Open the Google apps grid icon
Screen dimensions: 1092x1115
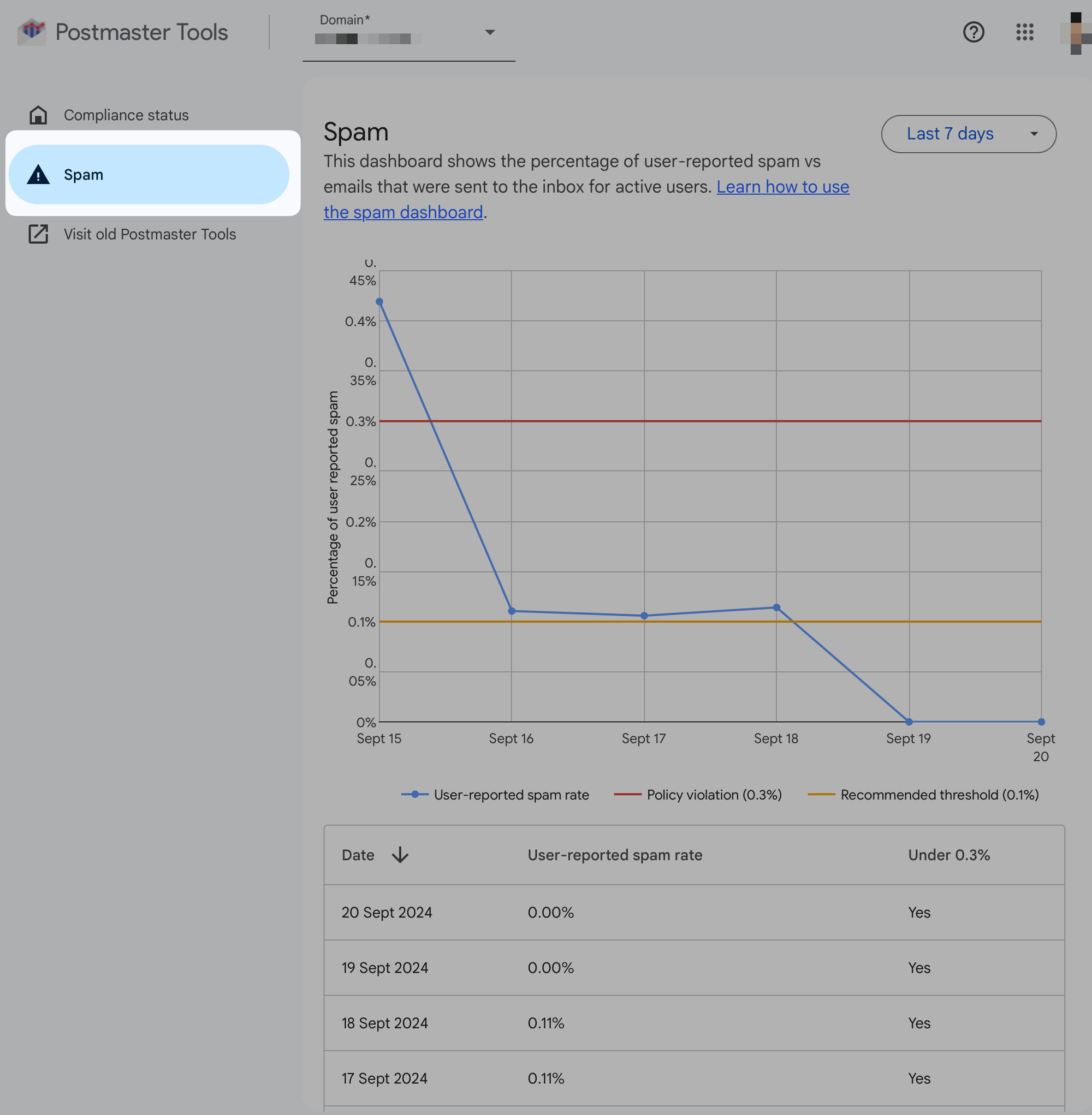[1024, 32]
